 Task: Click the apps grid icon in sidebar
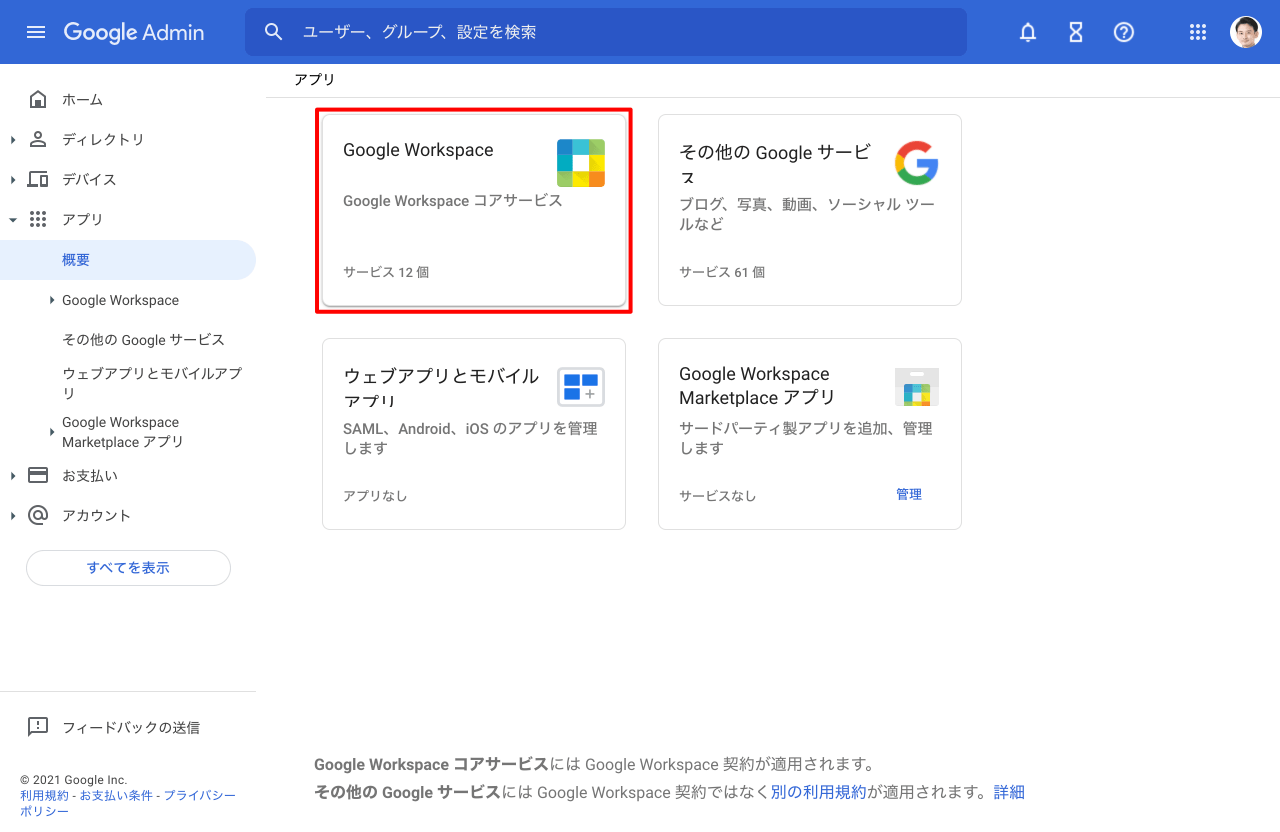[38, 219]
